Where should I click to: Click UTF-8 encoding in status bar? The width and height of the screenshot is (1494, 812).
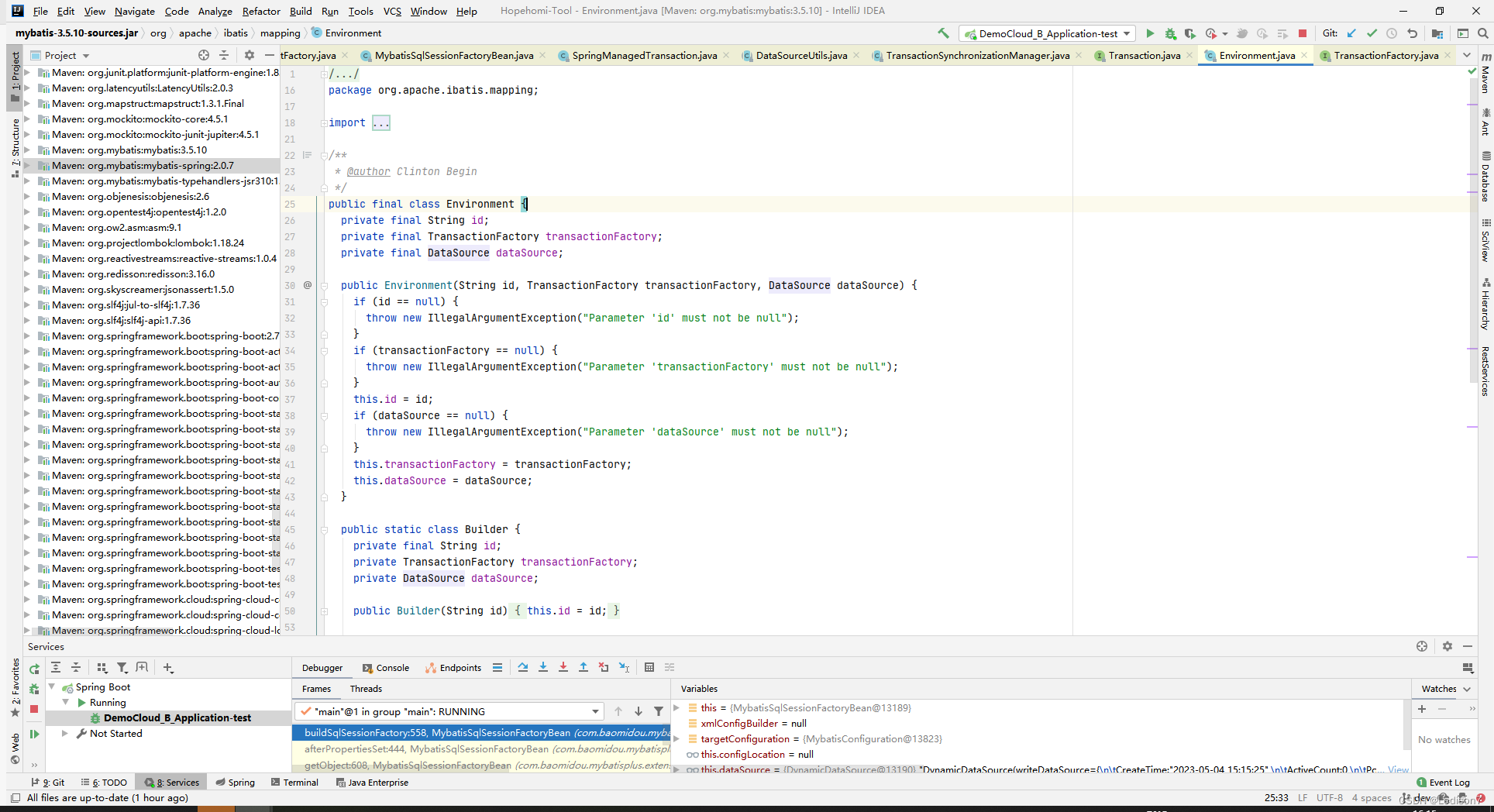tap(1330, 798)
